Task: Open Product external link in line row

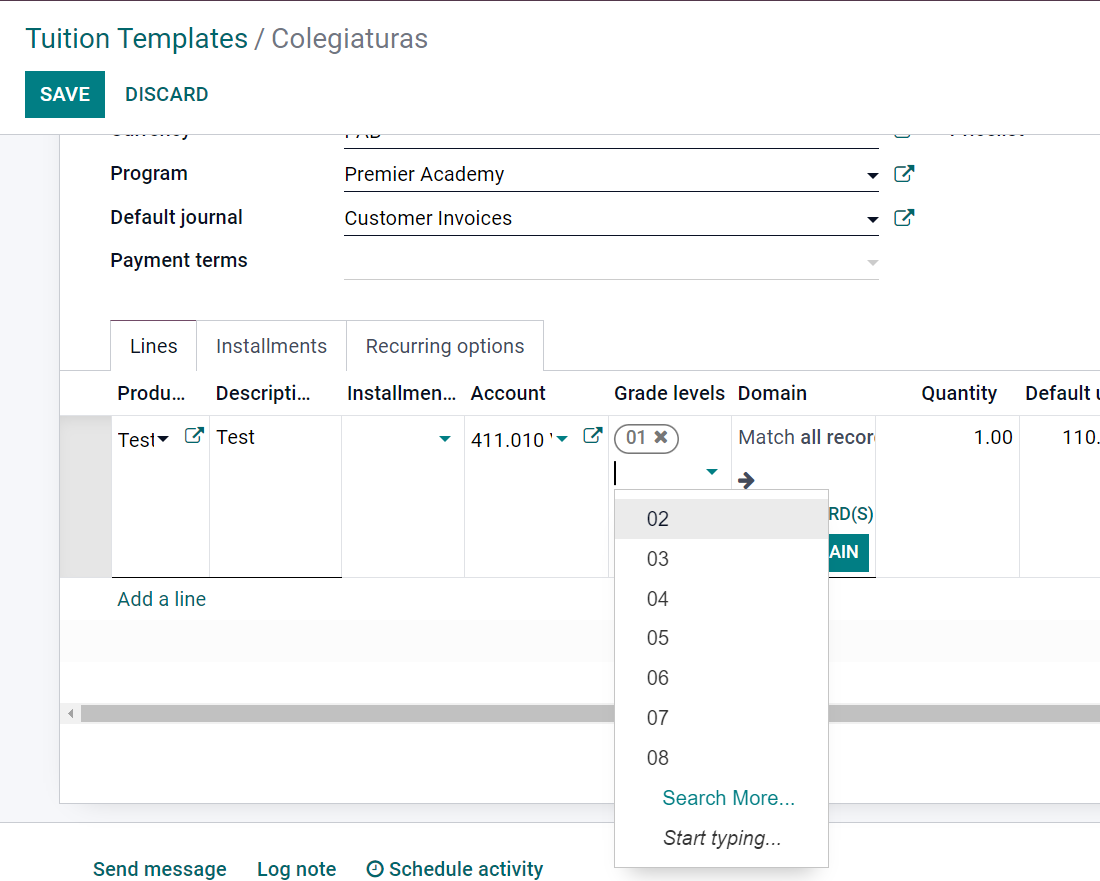Action: point(194,436)
